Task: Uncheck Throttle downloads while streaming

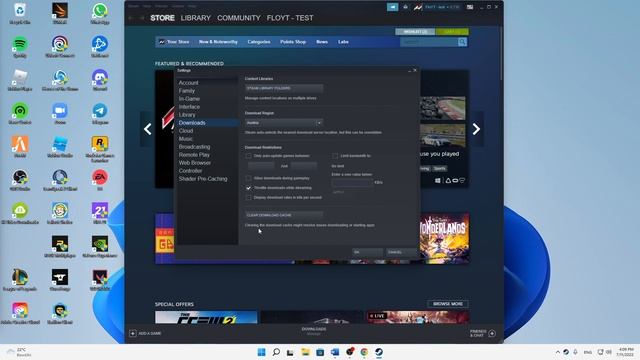Action: pos(248,188)
